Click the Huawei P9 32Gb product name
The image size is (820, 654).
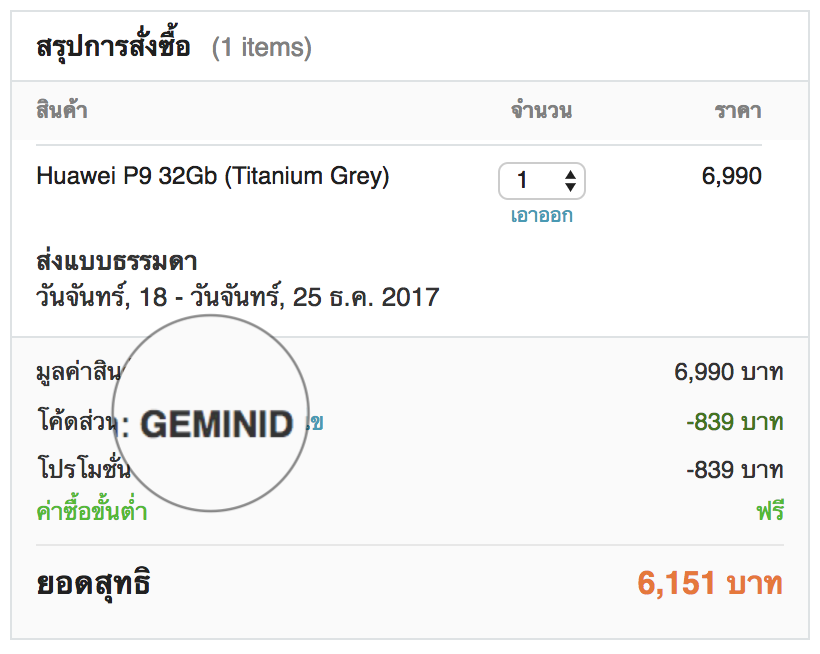[213, 177]
